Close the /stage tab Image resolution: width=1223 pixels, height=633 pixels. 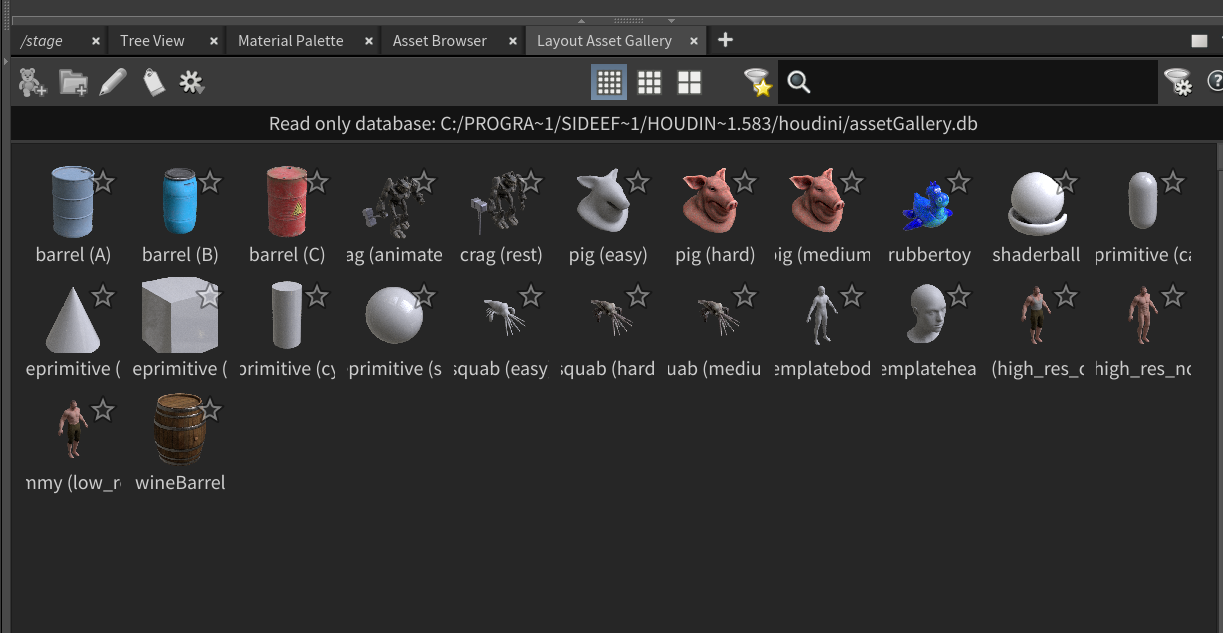click(x=96, y=41)
